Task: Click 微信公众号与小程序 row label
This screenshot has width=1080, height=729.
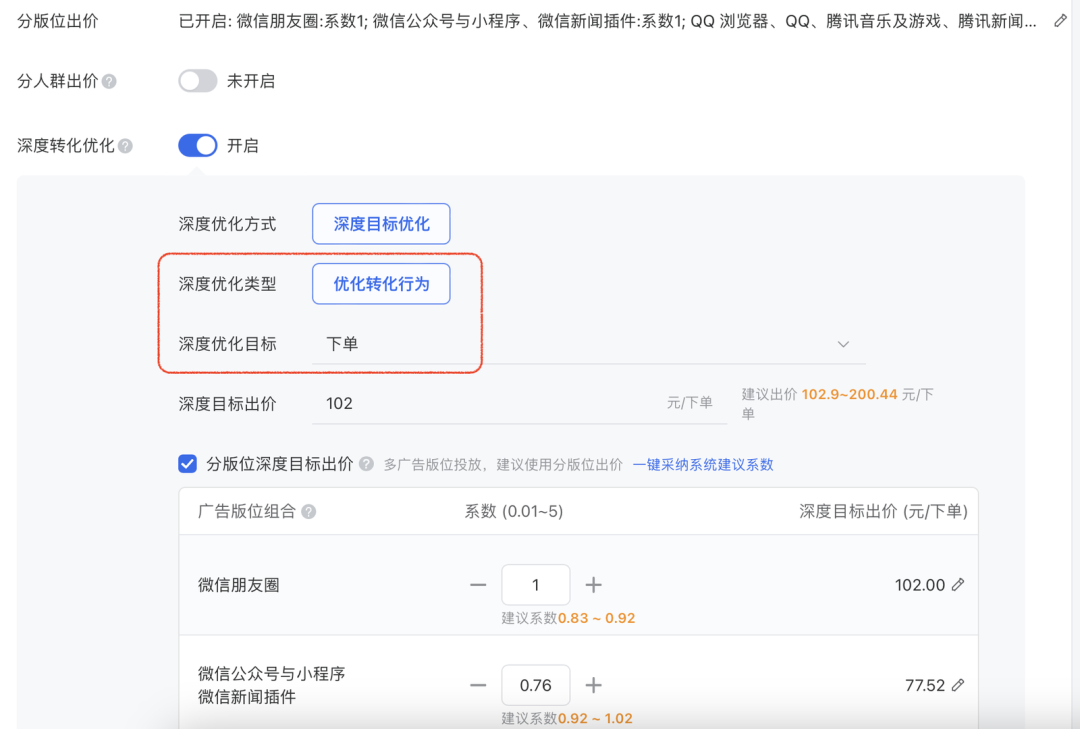Action: (x=271, y=674)
